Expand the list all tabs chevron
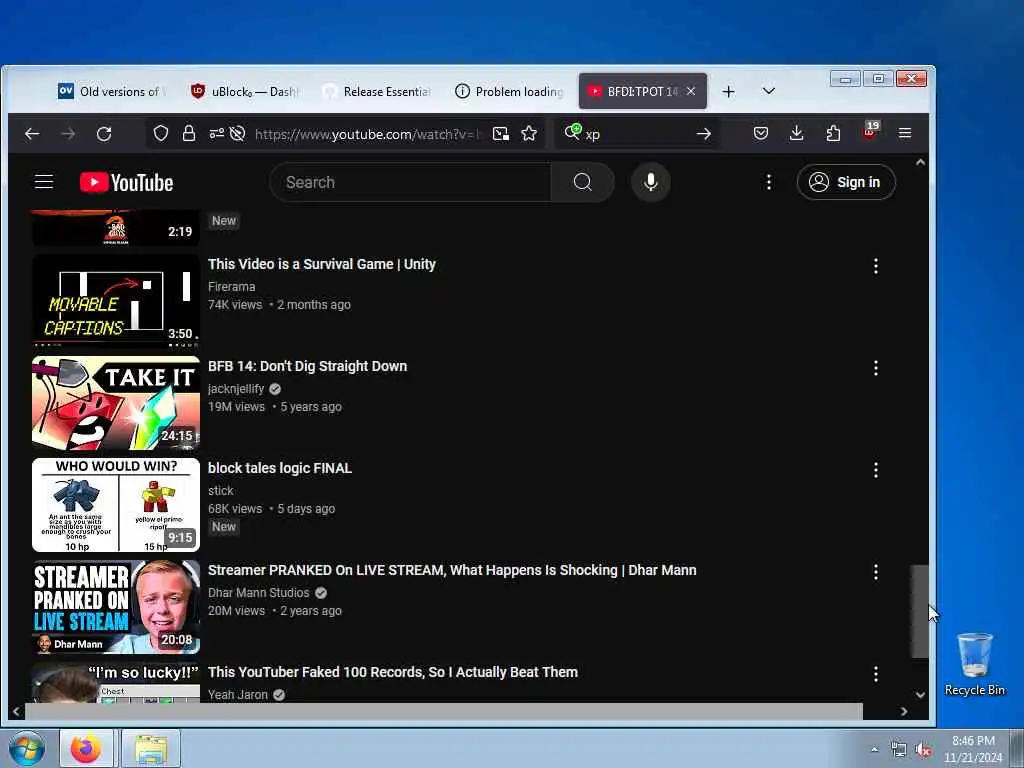1024x768 pixels. [x=769, y=91]
